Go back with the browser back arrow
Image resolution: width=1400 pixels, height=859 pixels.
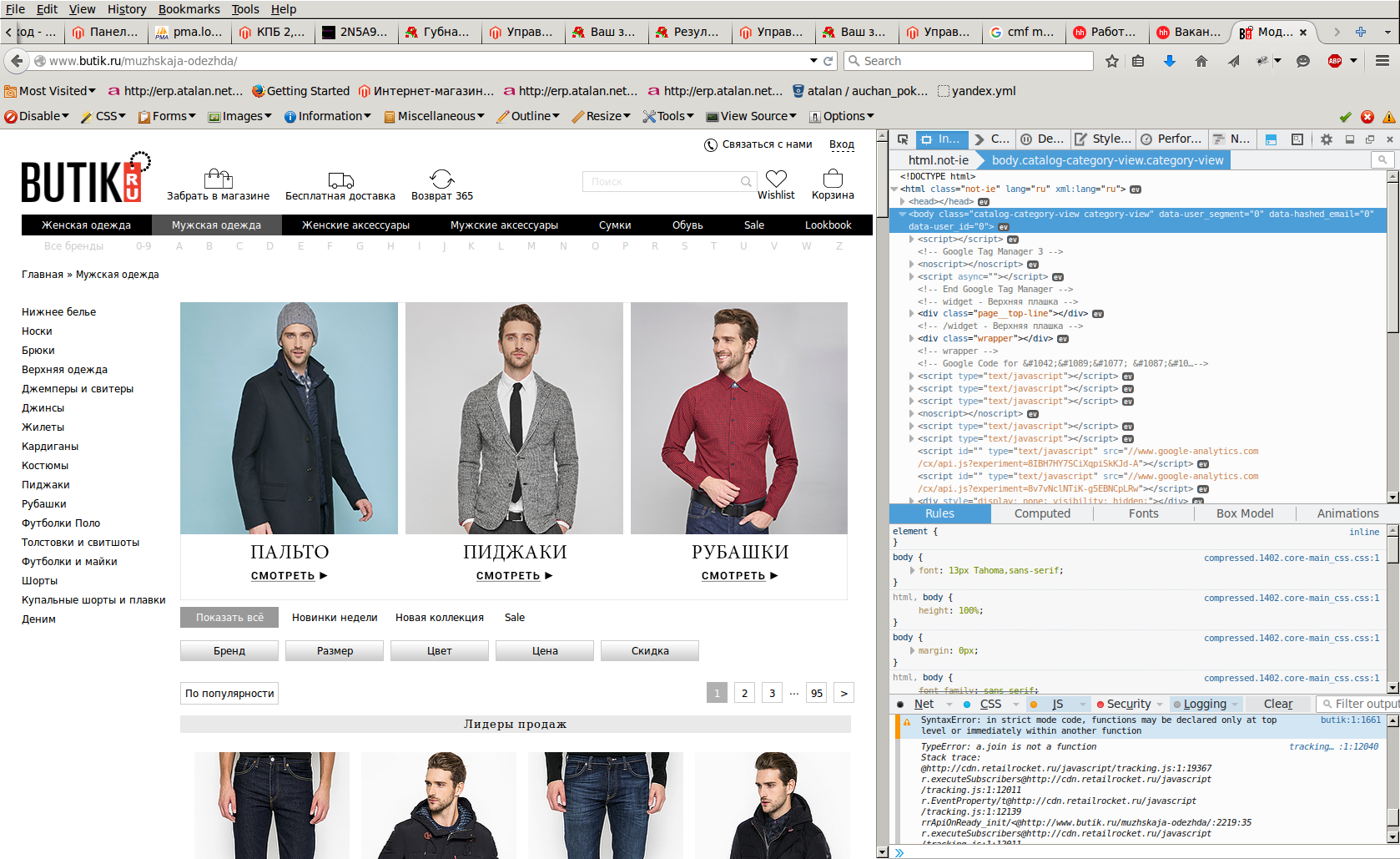click(x=17, y=61)
